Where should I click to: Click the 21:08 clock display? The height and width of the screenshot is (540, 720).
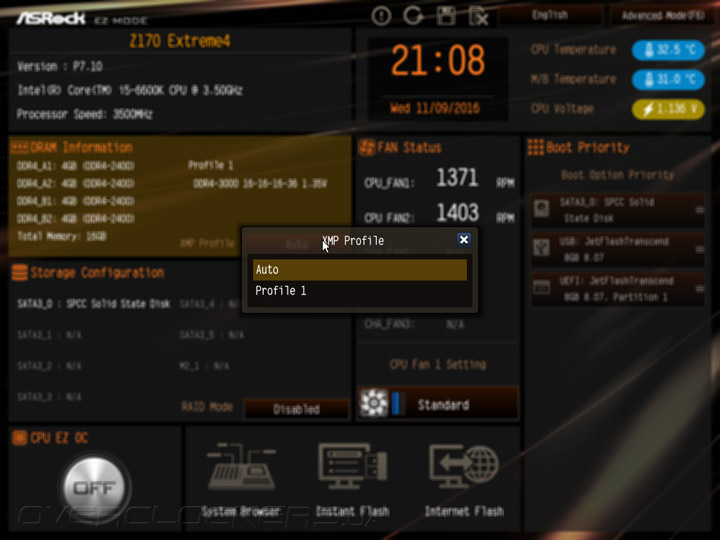pyautogui.click(x=438, y=60)
